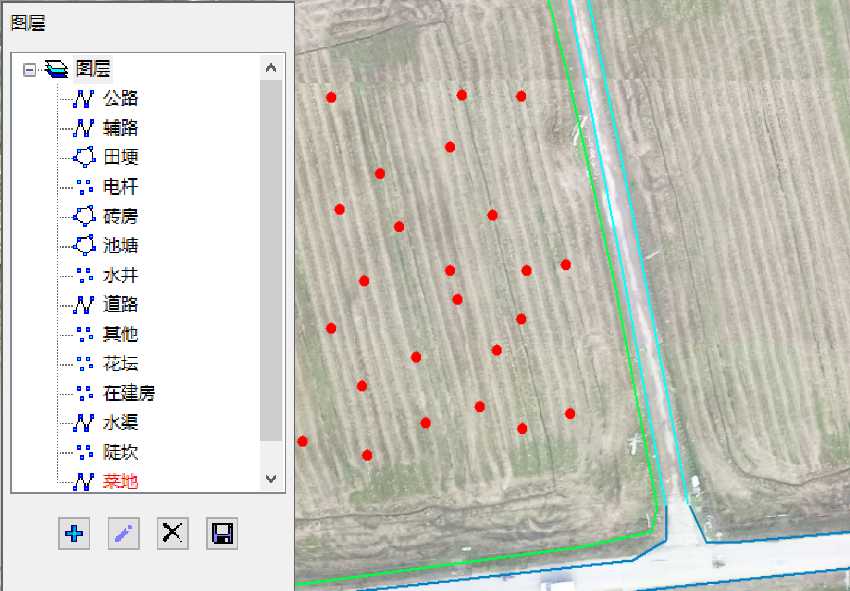Select the 道路 layer
Image resolution: width=850 pixels, height=591 pixels.
click(120, 304)
